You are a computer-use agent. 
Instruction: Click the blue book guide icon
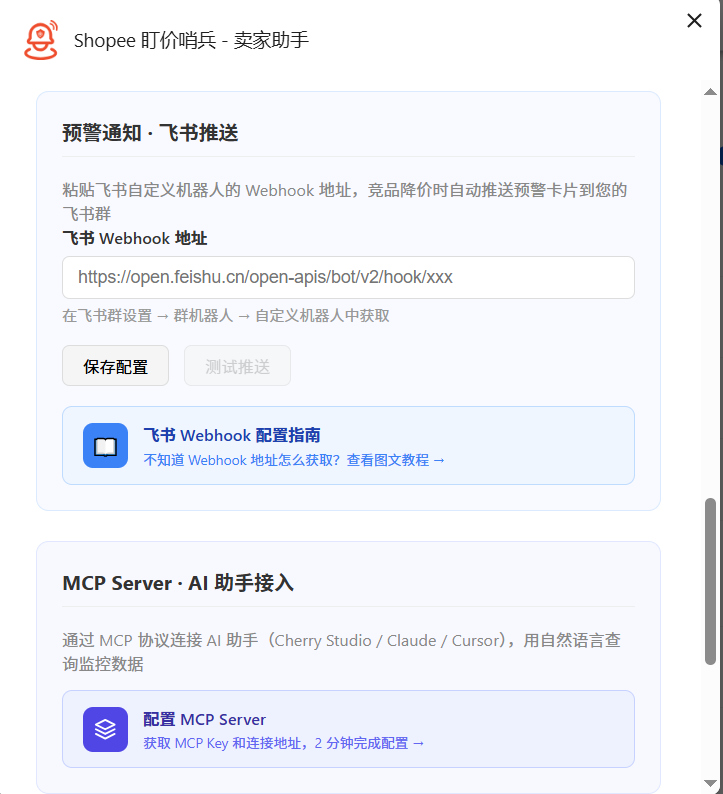tap(105, 446)
